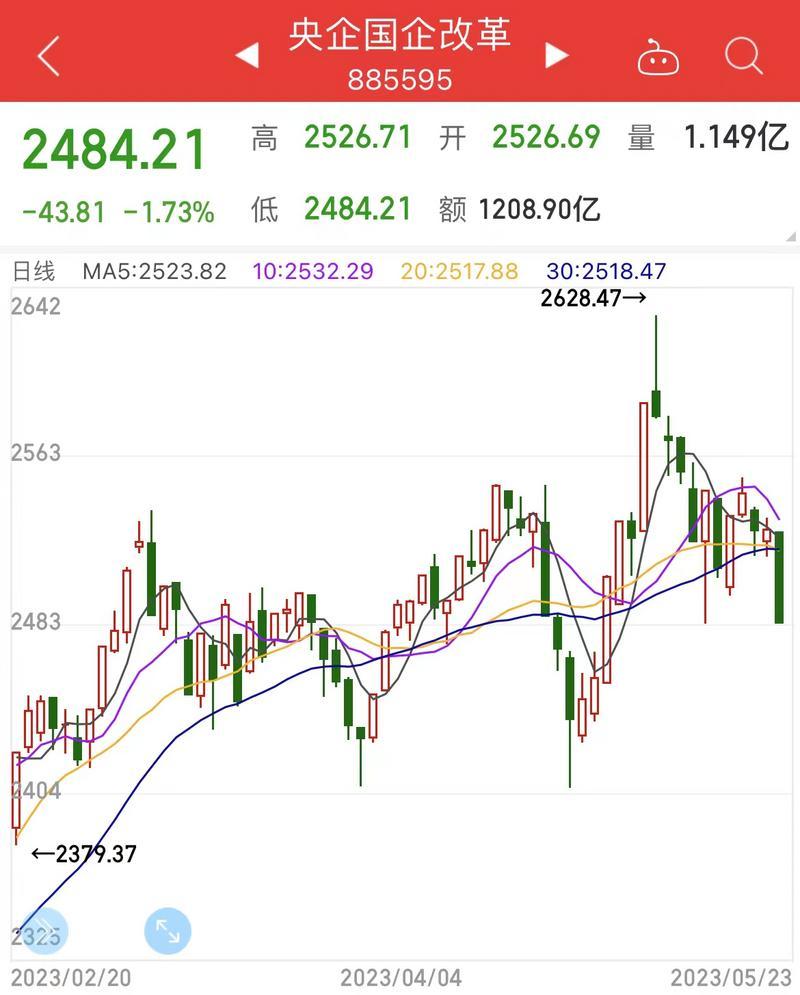The height and width of the screenshot is (995, 800).
Task: Open the robot assistant icon
Action: point(658,58)
